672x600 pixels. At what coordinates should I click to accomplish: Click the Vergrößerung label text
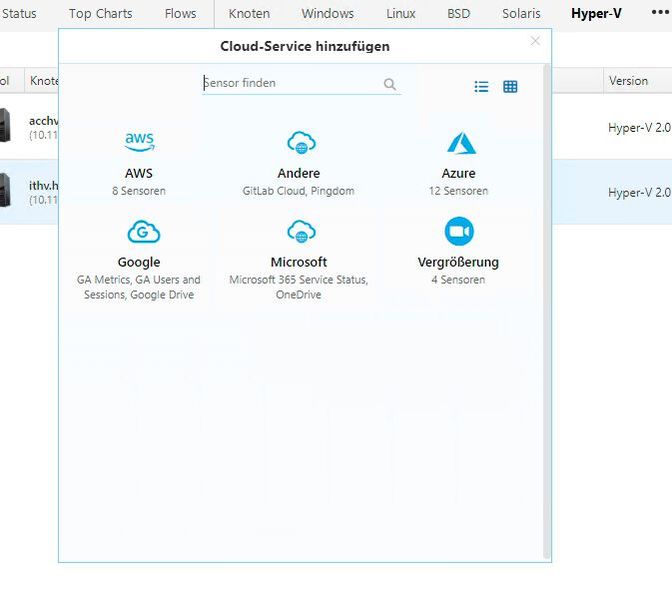458,262
